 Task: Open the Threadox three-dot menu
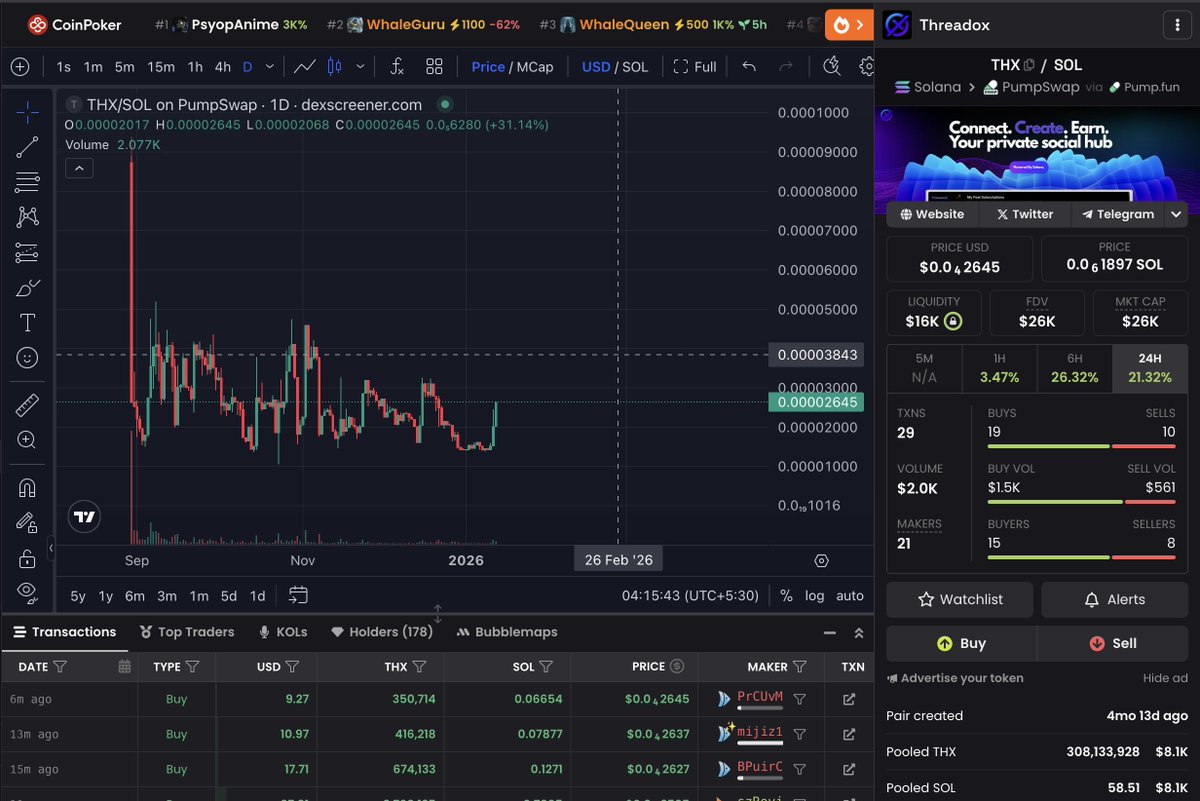[1175, 25]
